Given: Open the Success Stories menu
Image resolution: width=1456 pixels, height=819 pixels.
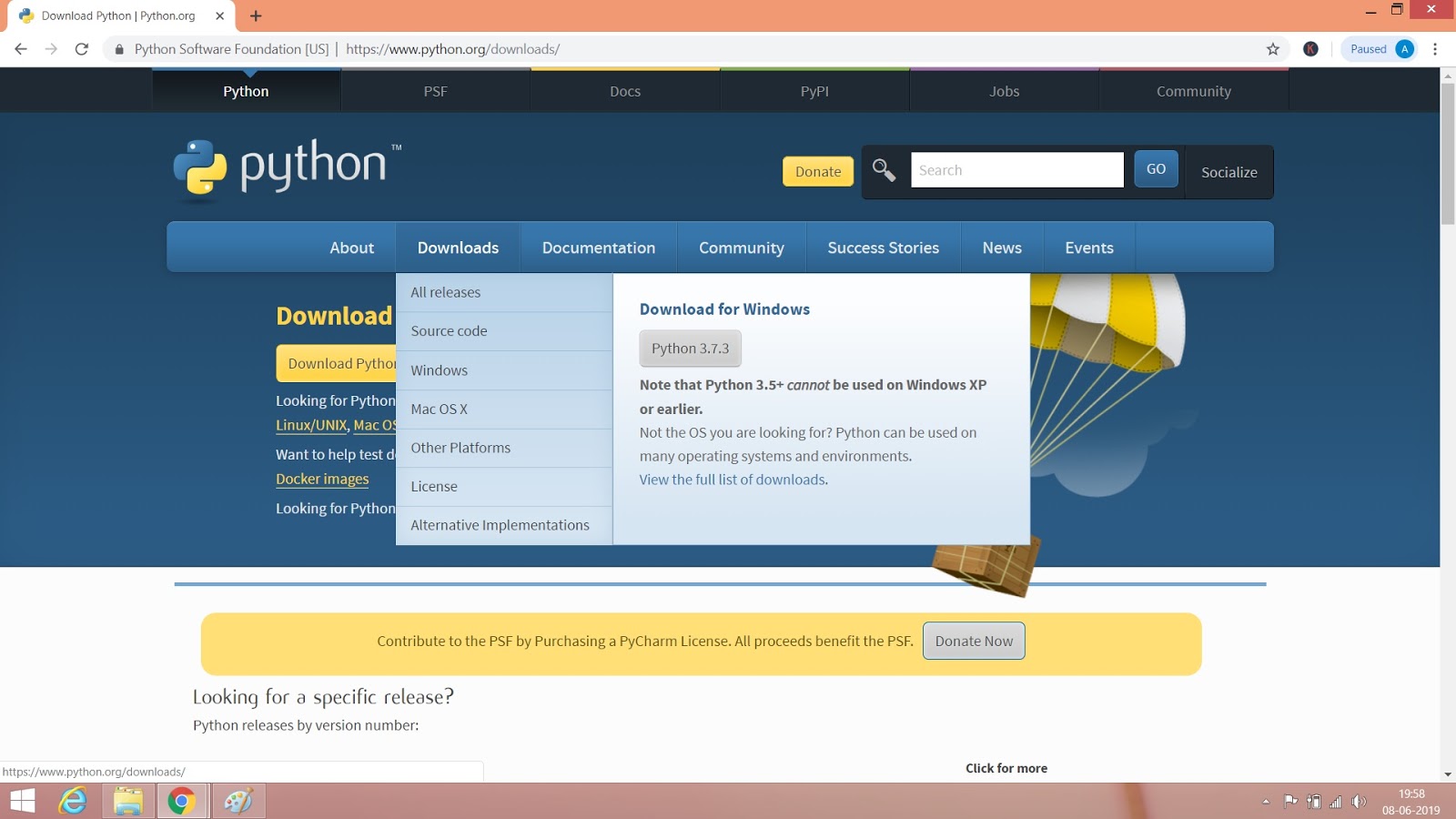Looking at the screenshot, I should pyautogui.click(x=884, y=248).
